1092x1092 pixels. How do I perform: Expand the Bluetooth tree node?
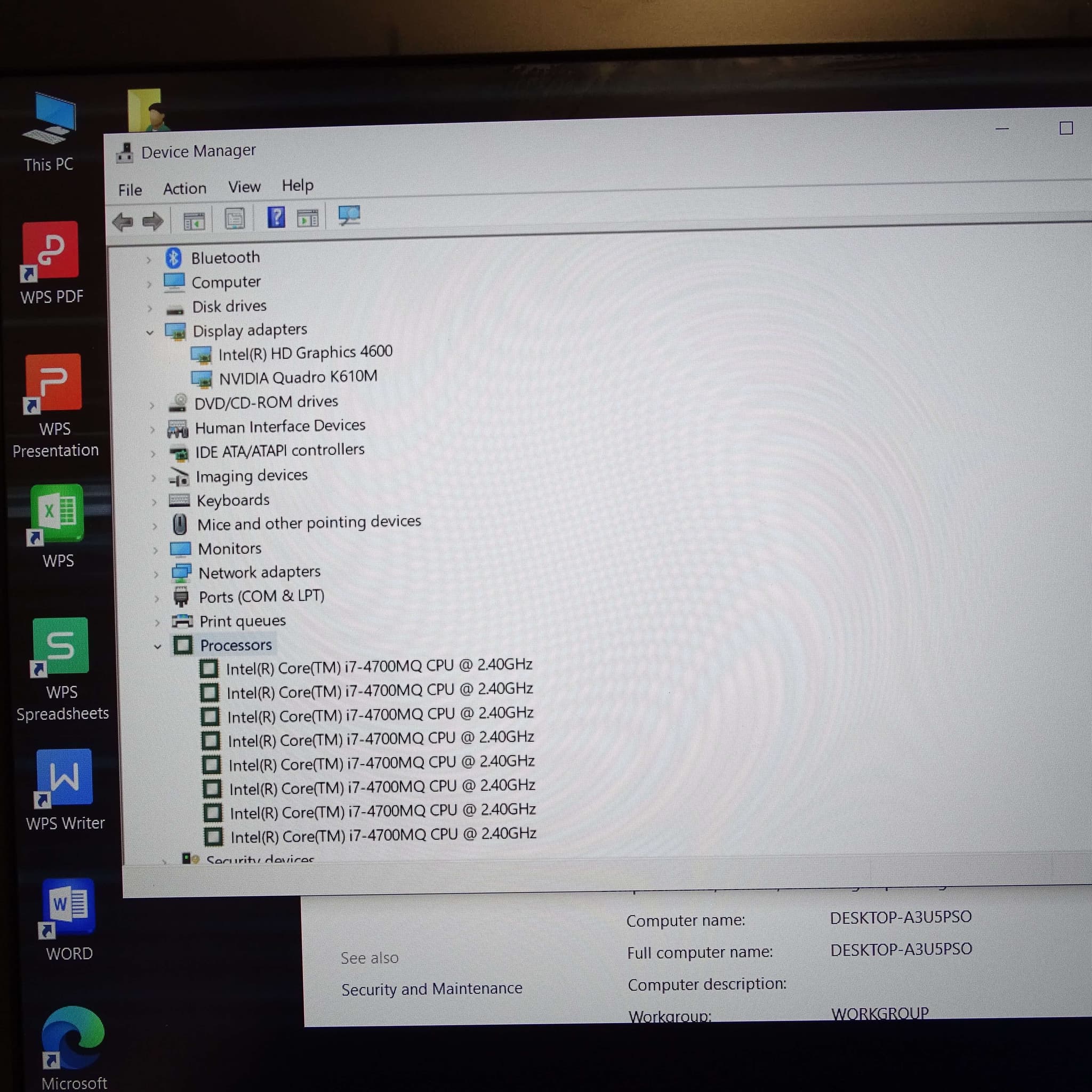[148, 260]
